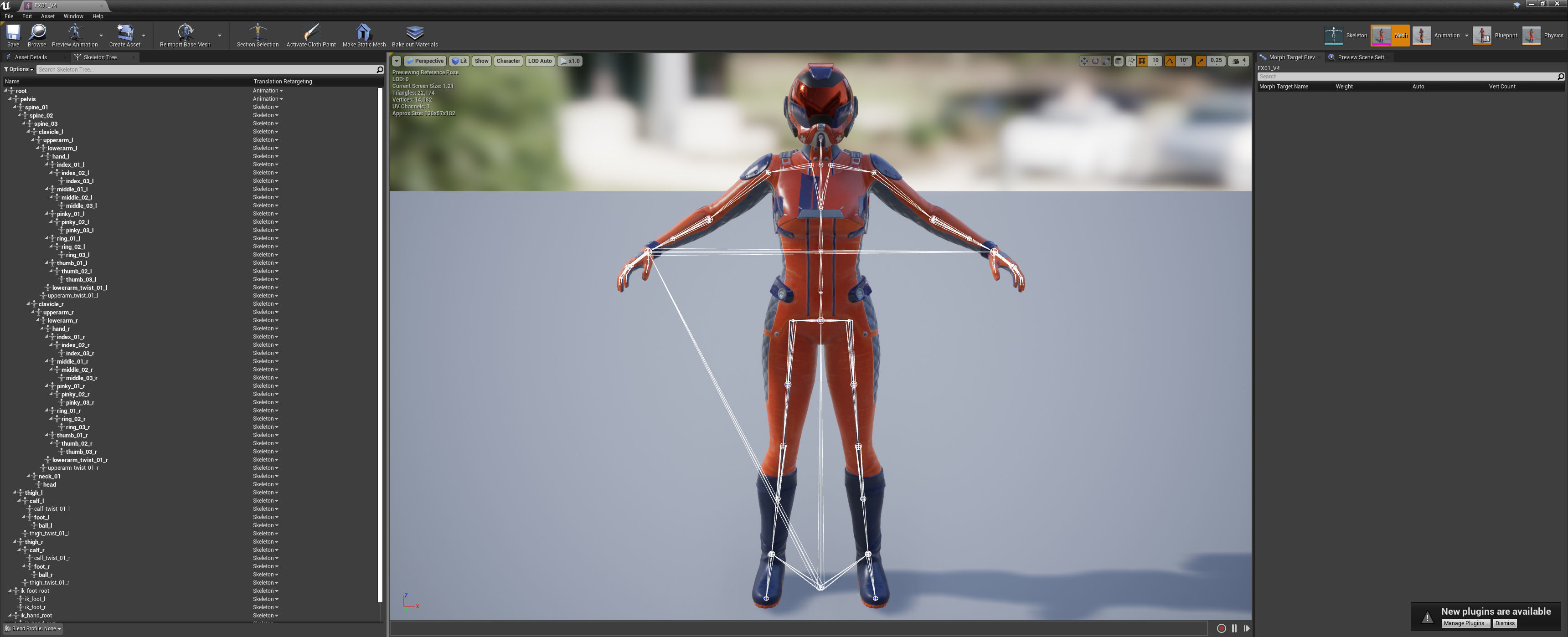Click the Save toolbar icon
This screenshot has height=637, width=1568.
13,32
